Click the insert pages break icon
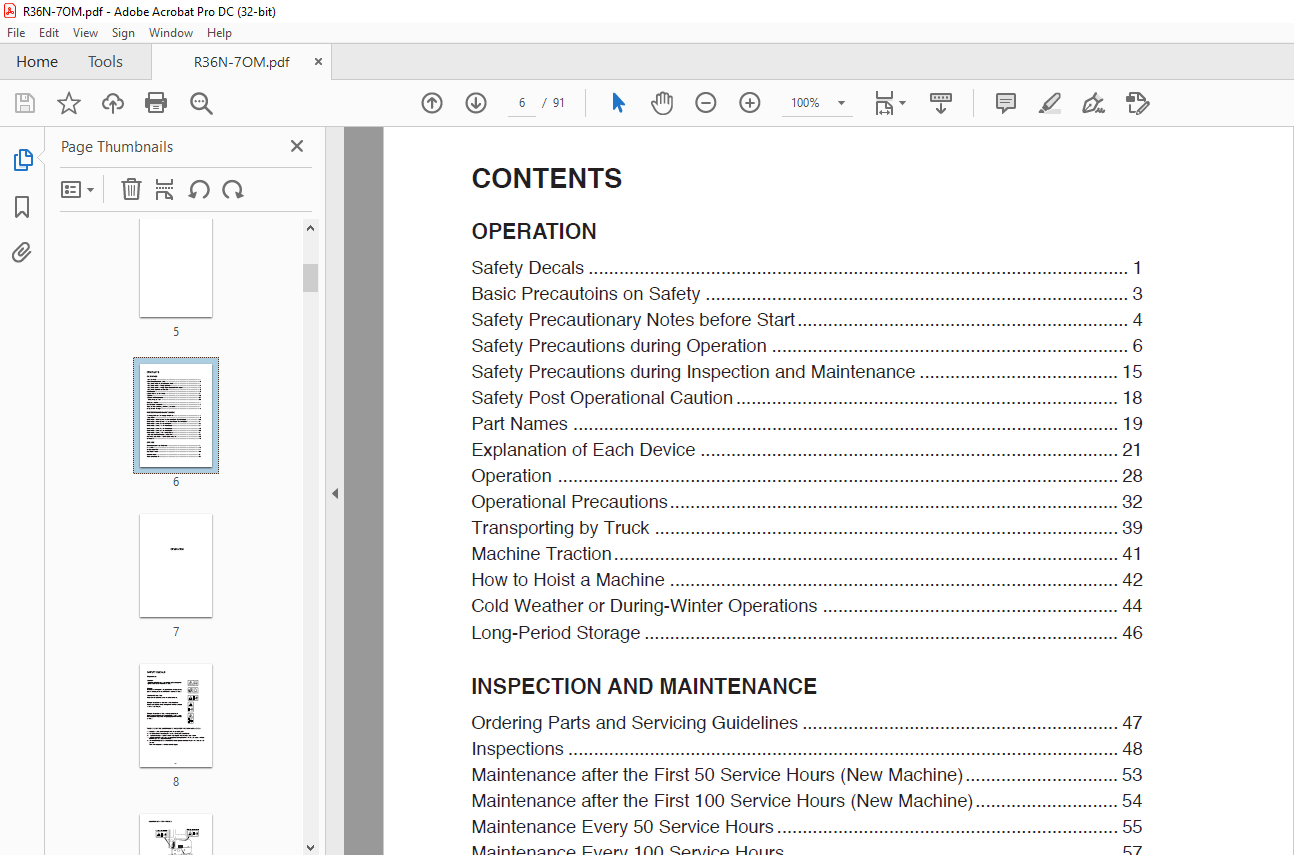 [x=165, y=189]
